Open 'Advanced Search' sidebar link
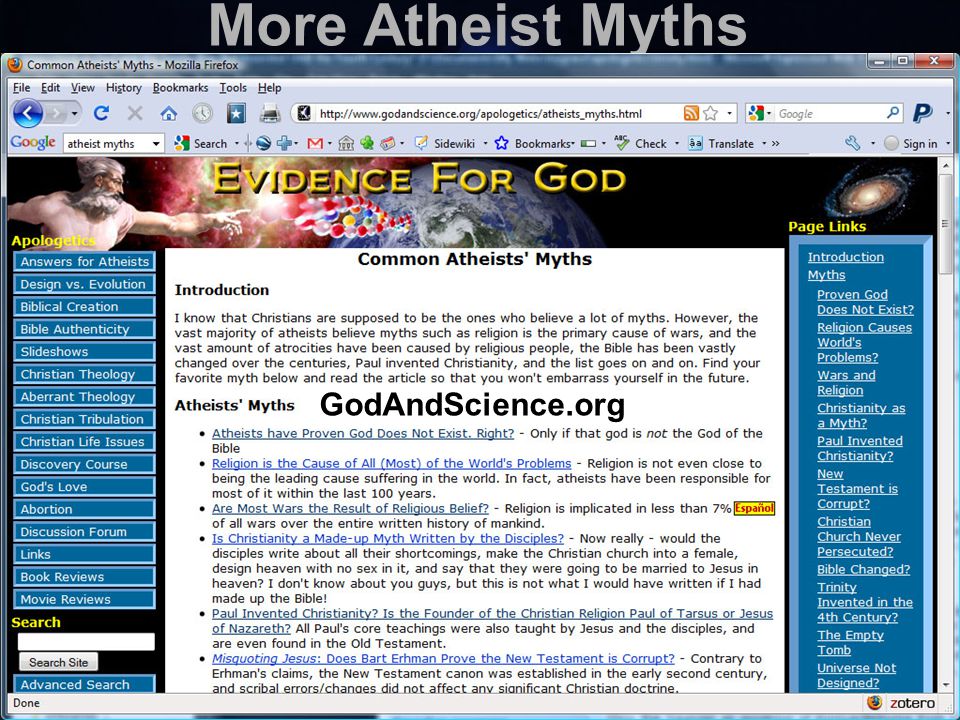Viewport: 960px width, 720px height. pyautogui.click(x=84, y=684)
